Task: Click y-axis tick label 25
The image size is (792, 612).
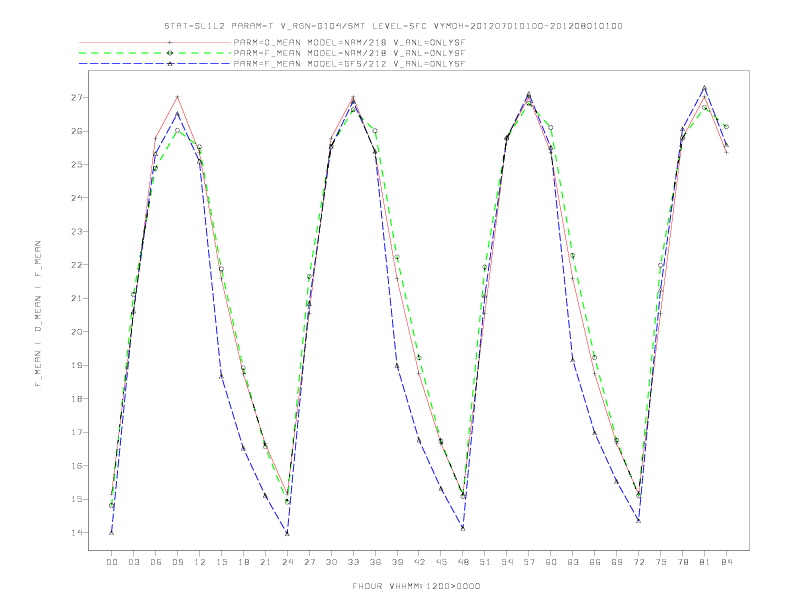Action: [77, 165]
